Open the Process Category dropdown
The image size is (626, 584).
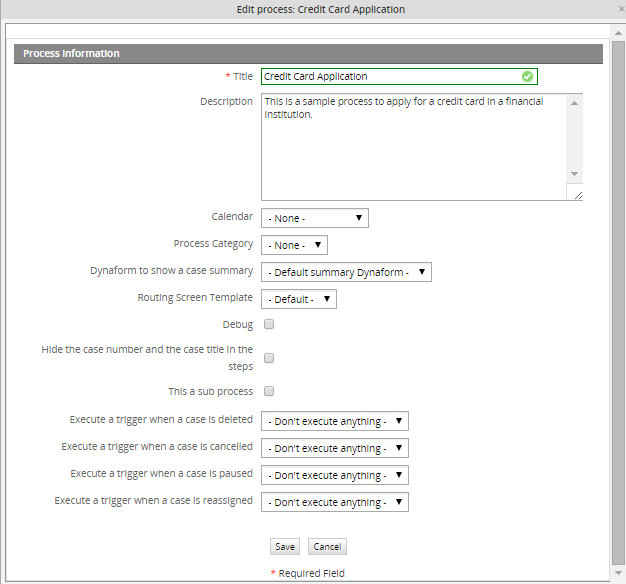294,245
